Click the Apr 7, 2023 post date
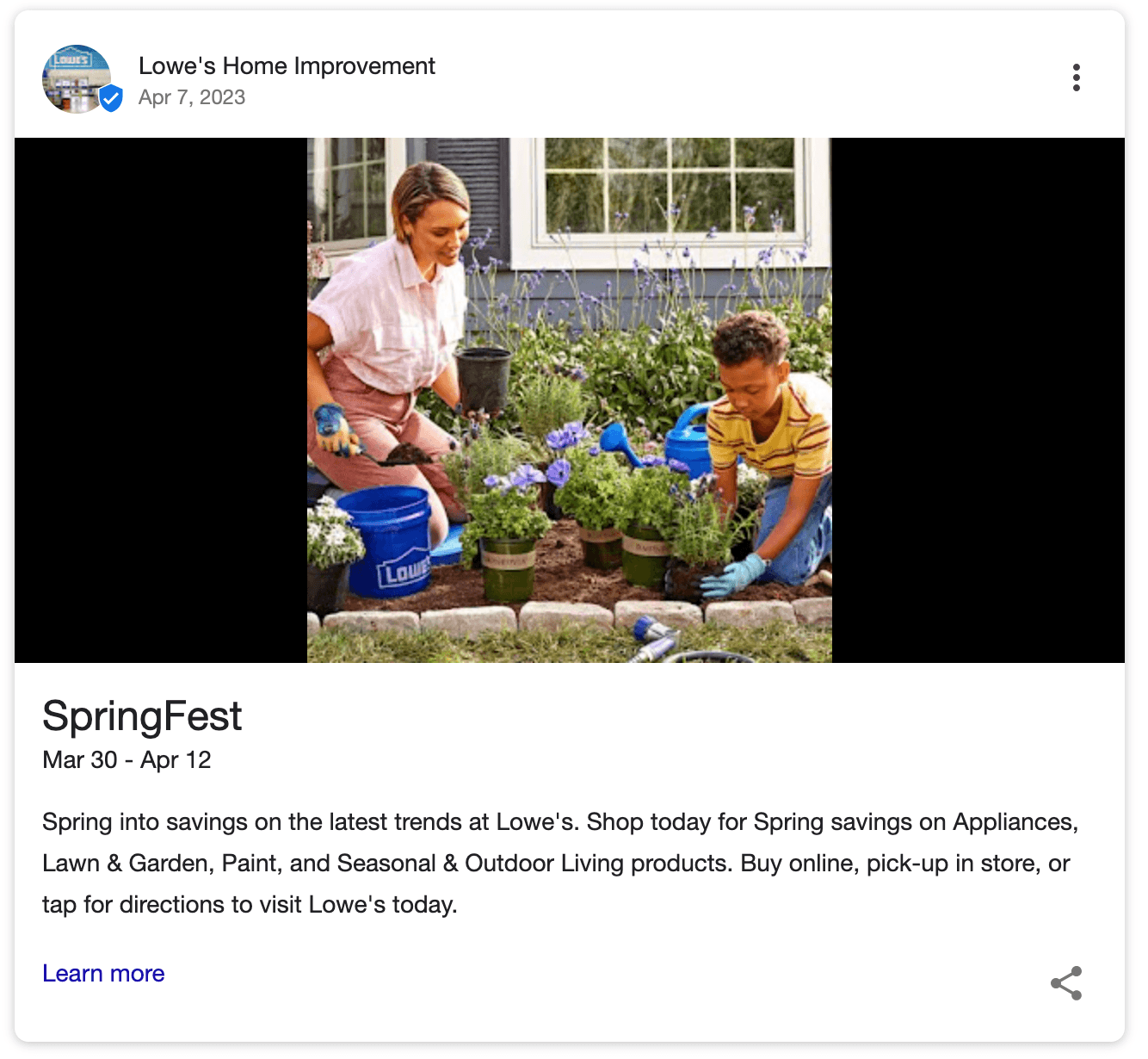The height and width of the screenshot is (1059, 1148). click(192, 97)
